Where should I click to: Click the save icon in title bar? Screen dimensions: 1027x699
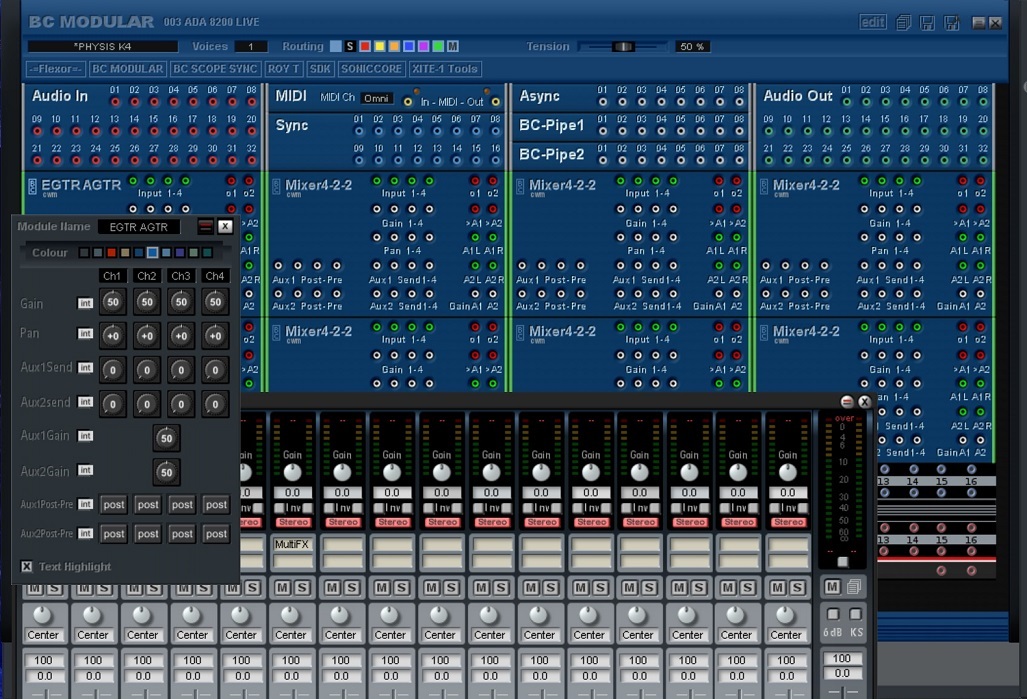point(927,23)
